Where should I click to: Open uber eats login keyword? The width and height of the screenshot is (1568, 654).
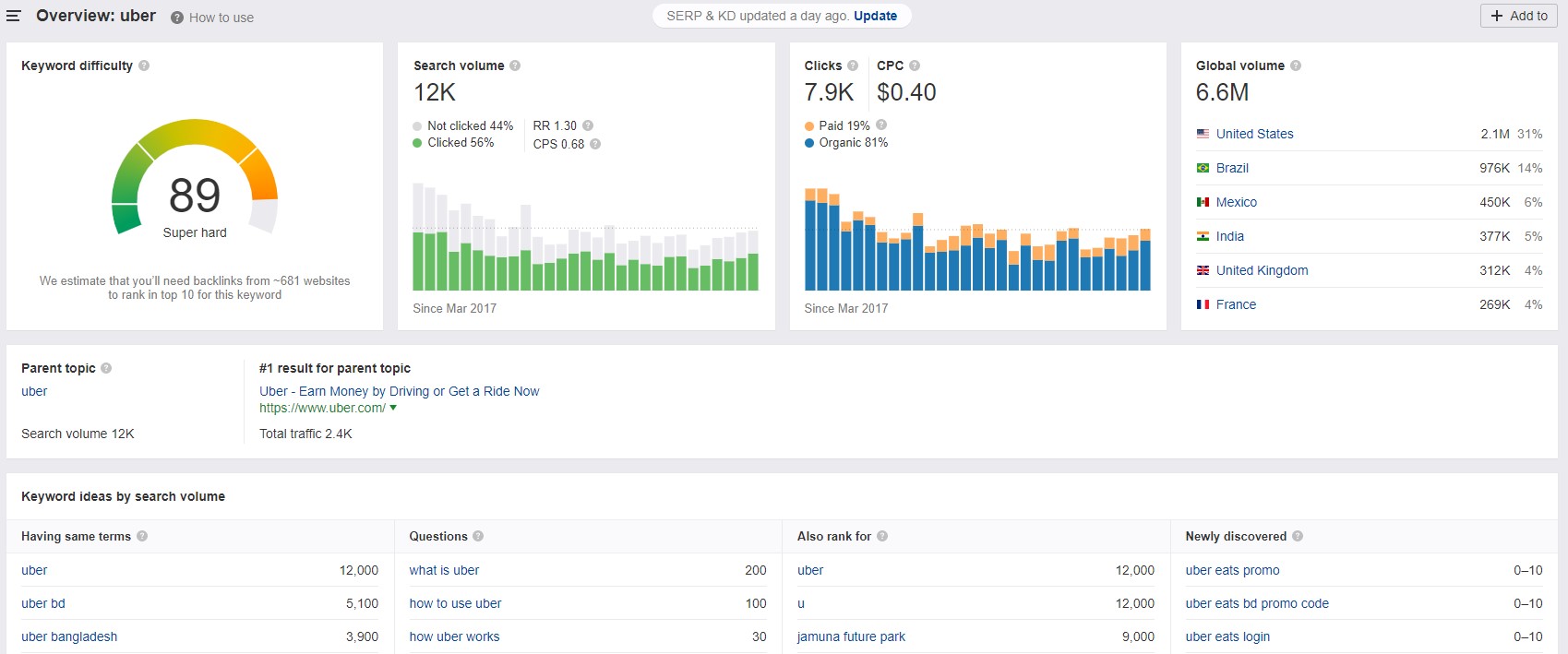[1227, 636]
